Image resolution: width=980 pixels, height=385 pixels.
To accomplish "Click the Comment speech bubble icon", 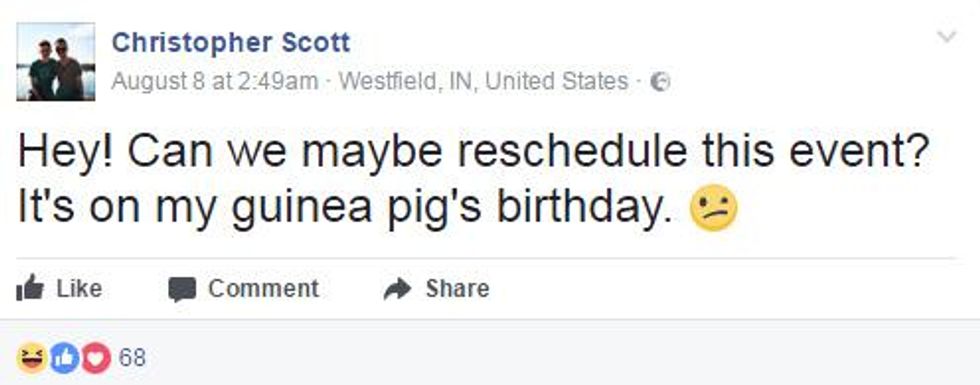I will point(182,289).
